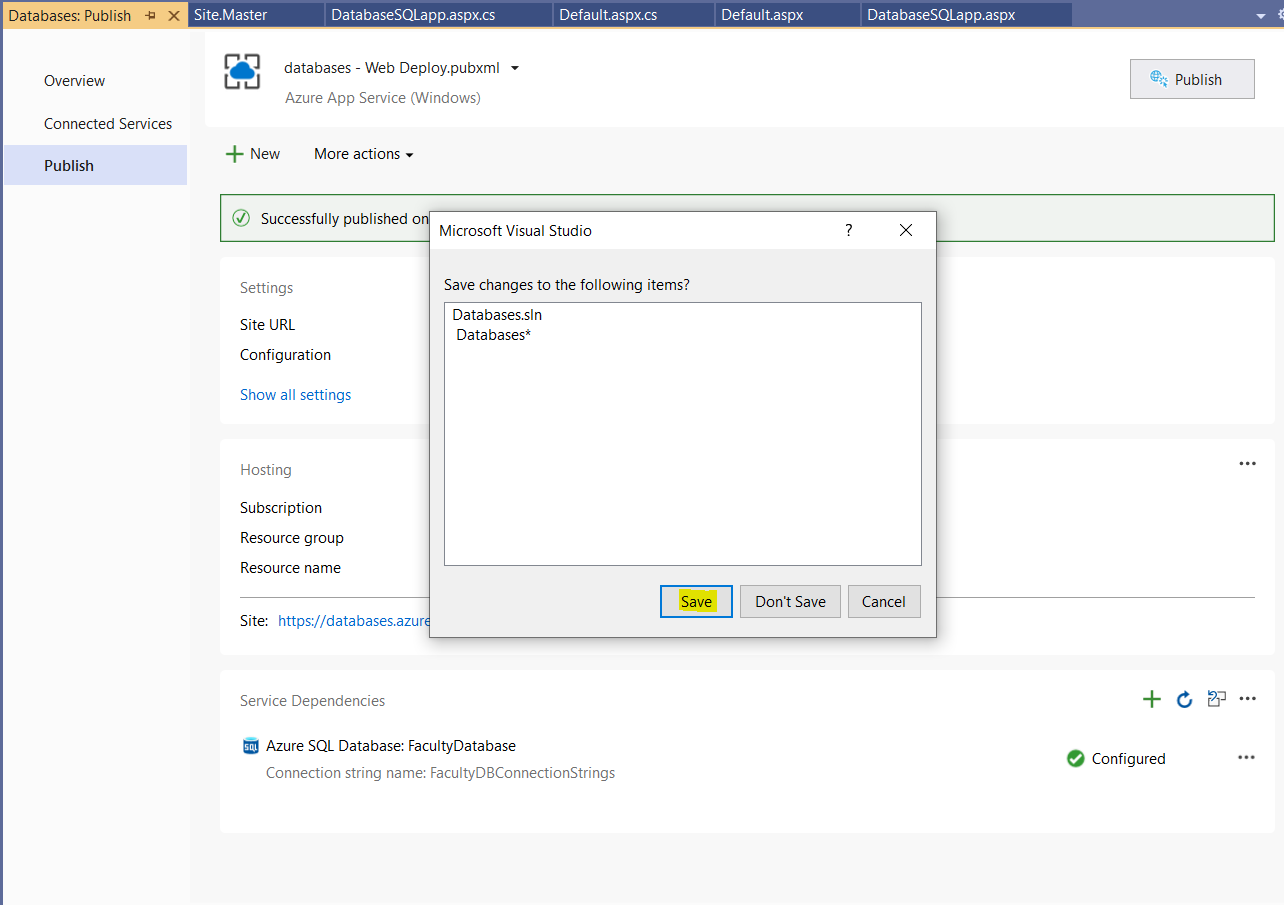Open the publish profile dropdown arrow

(515, 68)
